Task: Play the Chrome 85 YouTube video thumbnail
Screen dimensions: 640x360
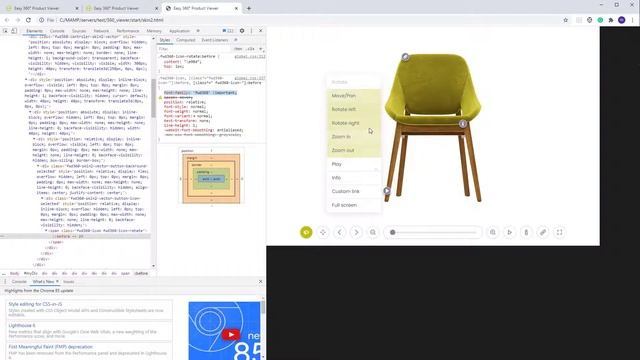Action: (231, 334)
